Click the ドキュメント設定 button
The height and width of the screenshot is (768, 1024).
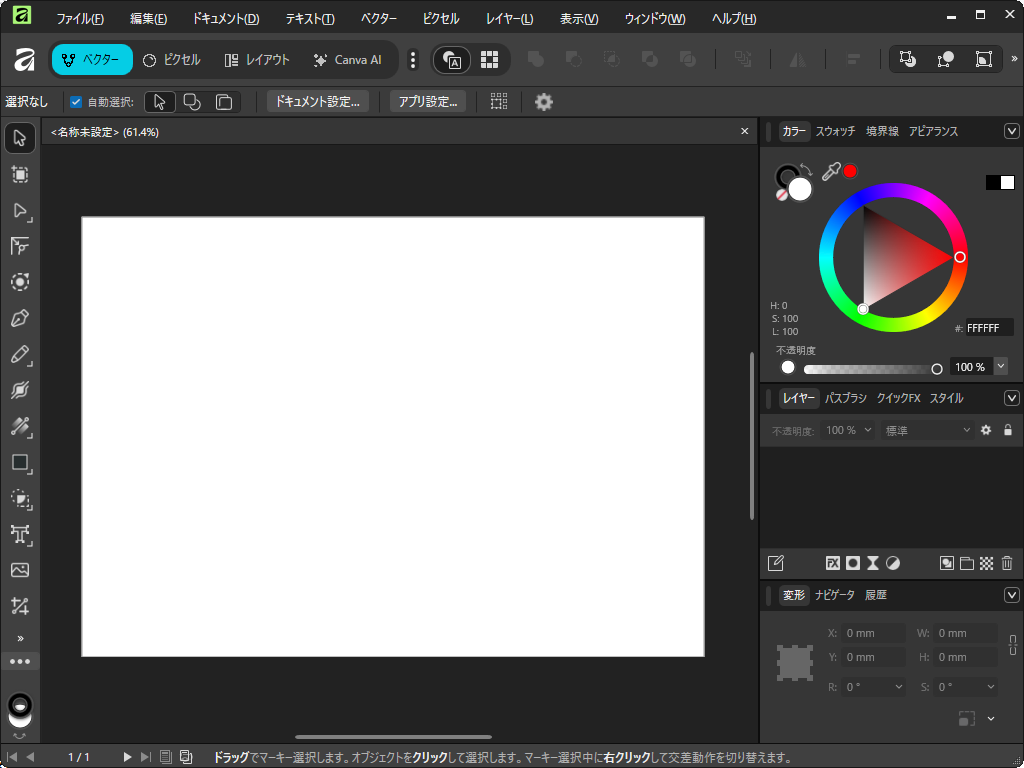point(318,102)
